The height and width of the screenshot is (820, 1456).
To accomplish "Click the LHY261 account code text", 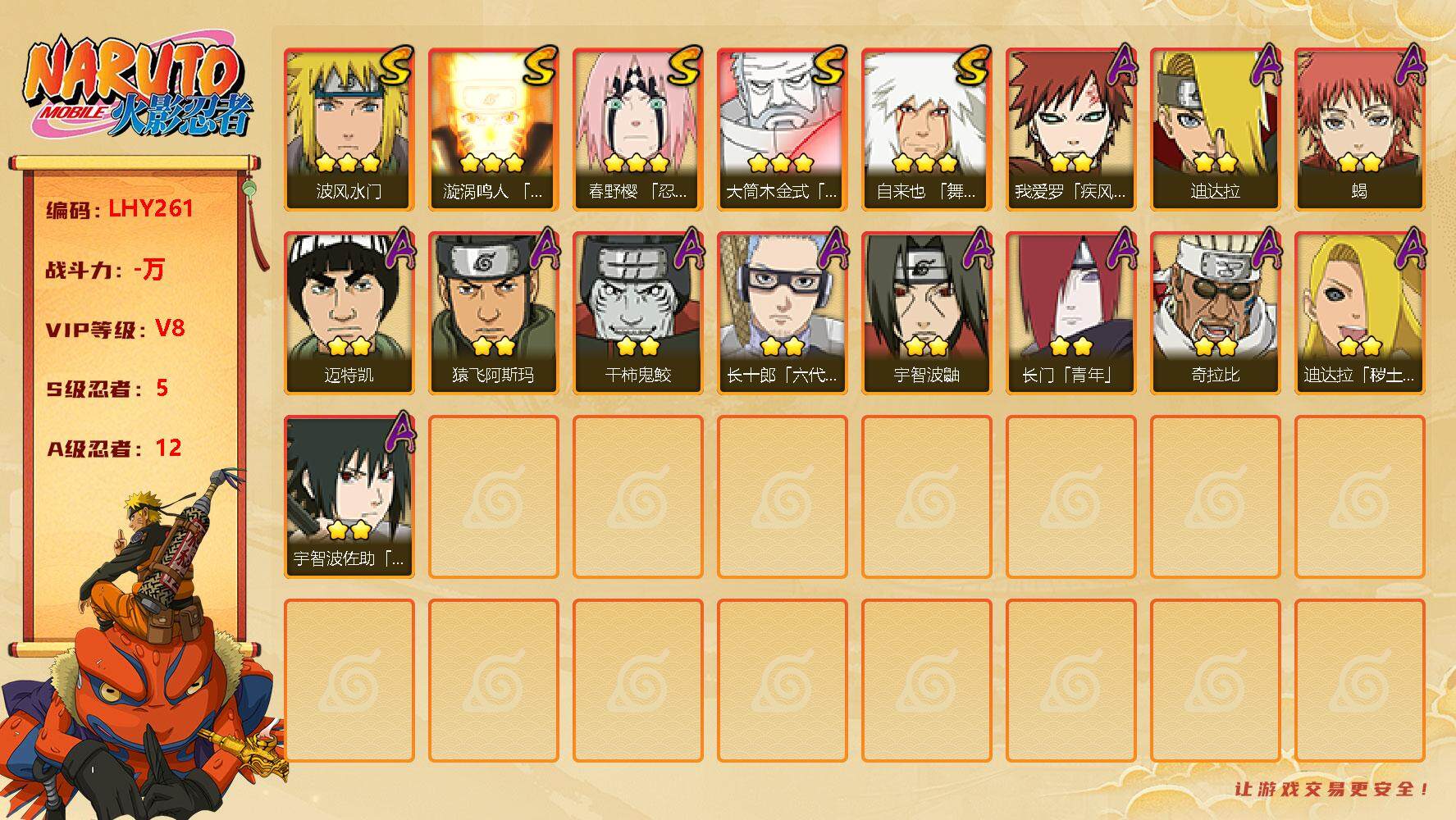I will tap(151, 208).
